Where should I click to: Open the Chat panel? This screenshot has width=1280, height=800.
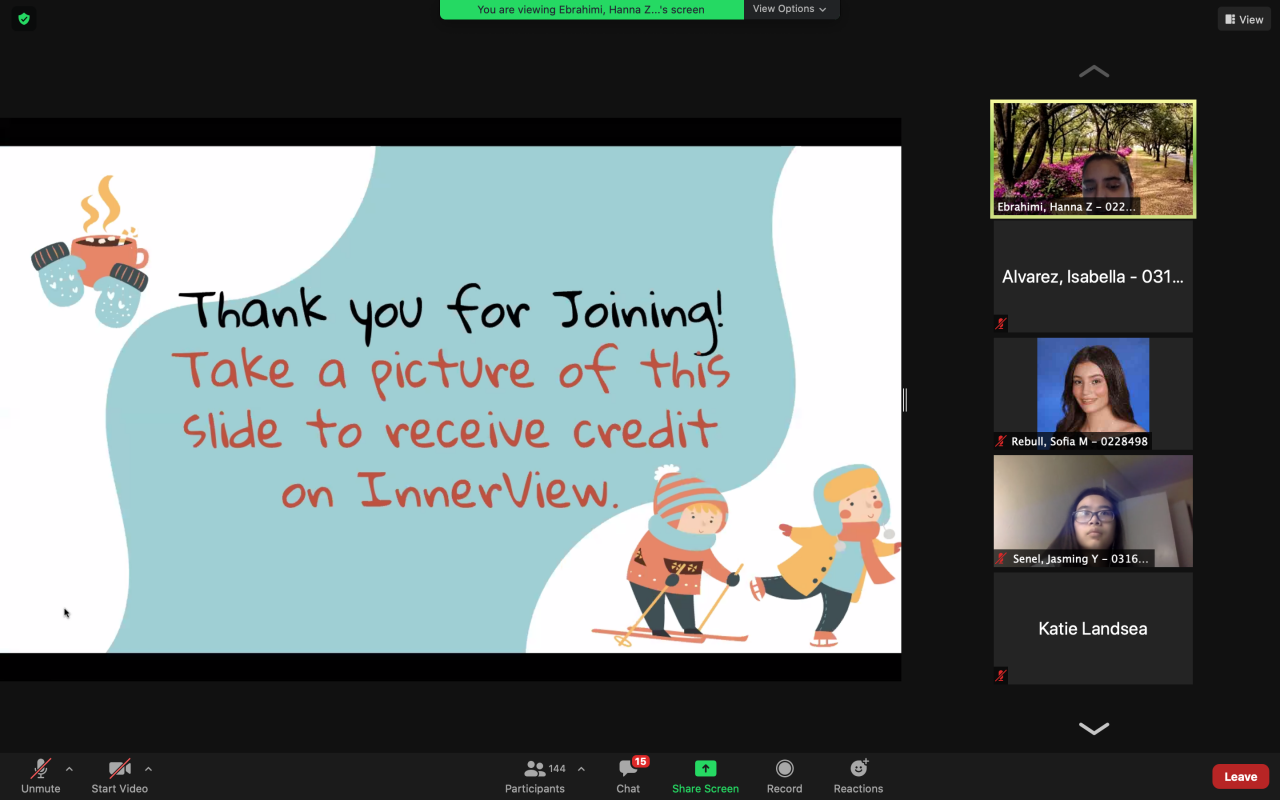tap(628, 775)
